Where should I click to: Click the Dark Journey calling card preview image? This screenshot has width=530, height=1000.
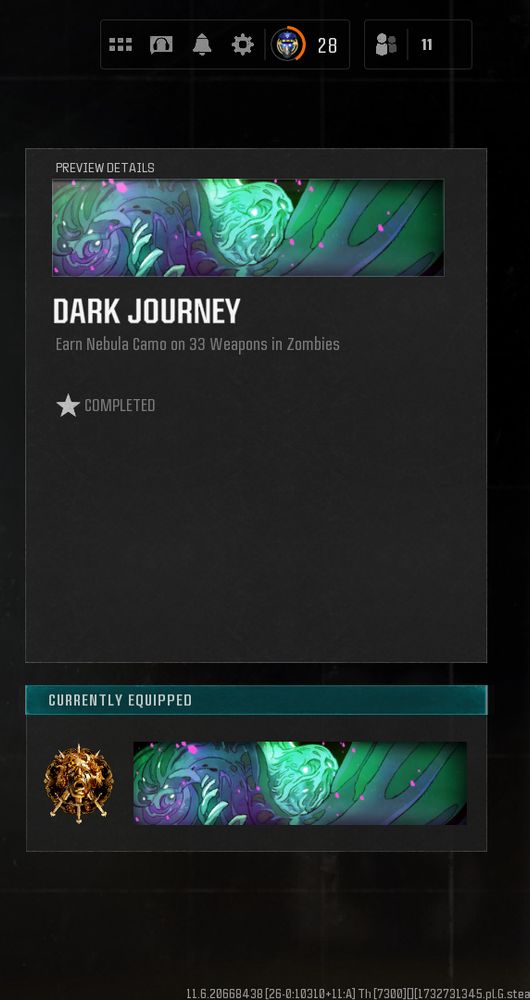(248, 228)
